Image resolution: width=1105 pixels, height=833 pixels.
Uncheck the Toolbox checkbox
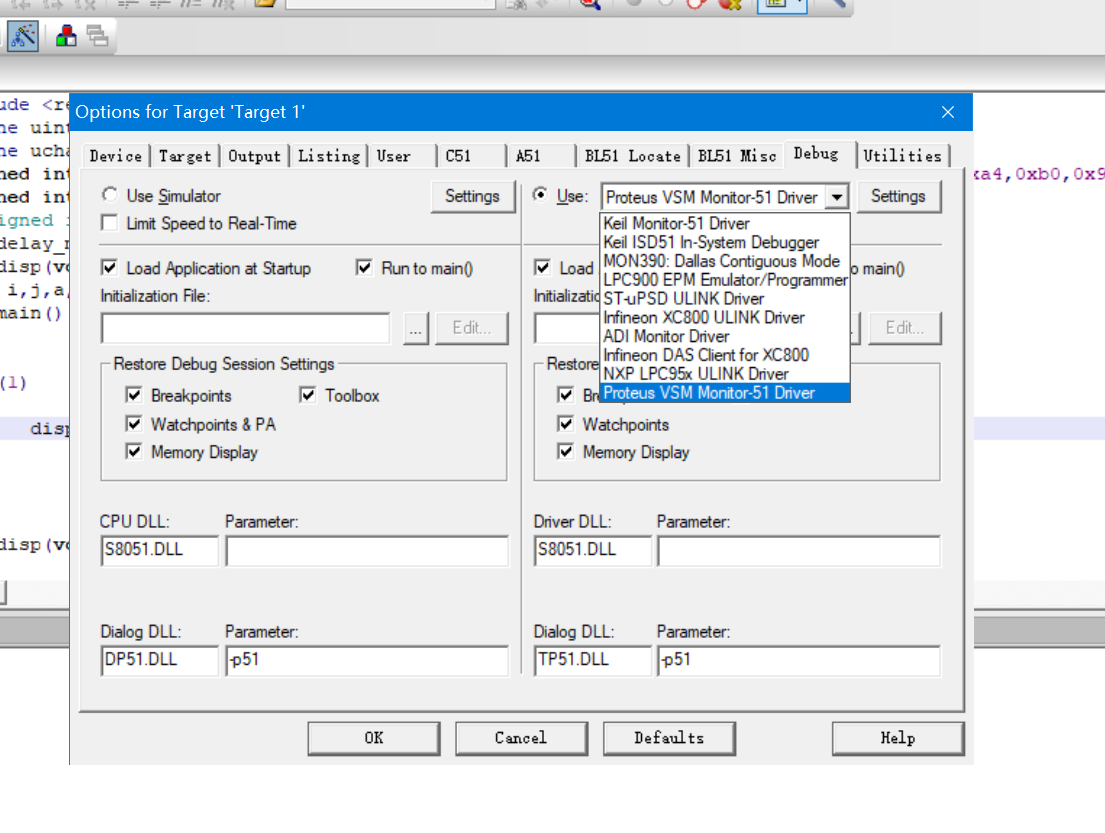pyautogui.click(x=308, y=395)
